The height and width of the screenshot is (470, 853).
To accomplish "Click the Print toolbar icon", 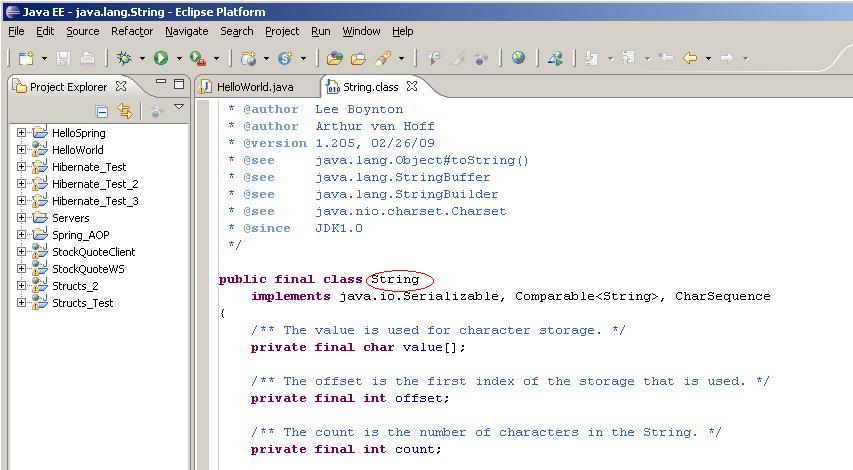I will tap(87, 58).
